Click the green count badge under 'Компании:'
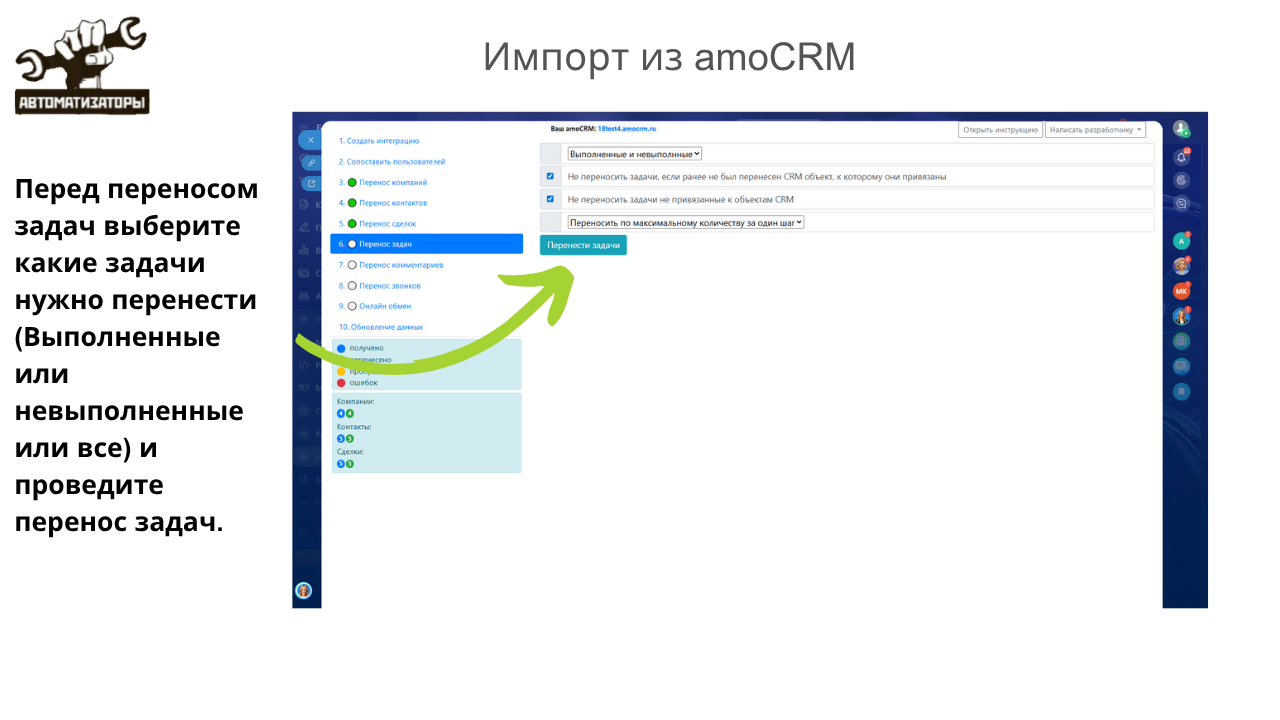Screen dimensions: 1280x720 click(350, 413)
